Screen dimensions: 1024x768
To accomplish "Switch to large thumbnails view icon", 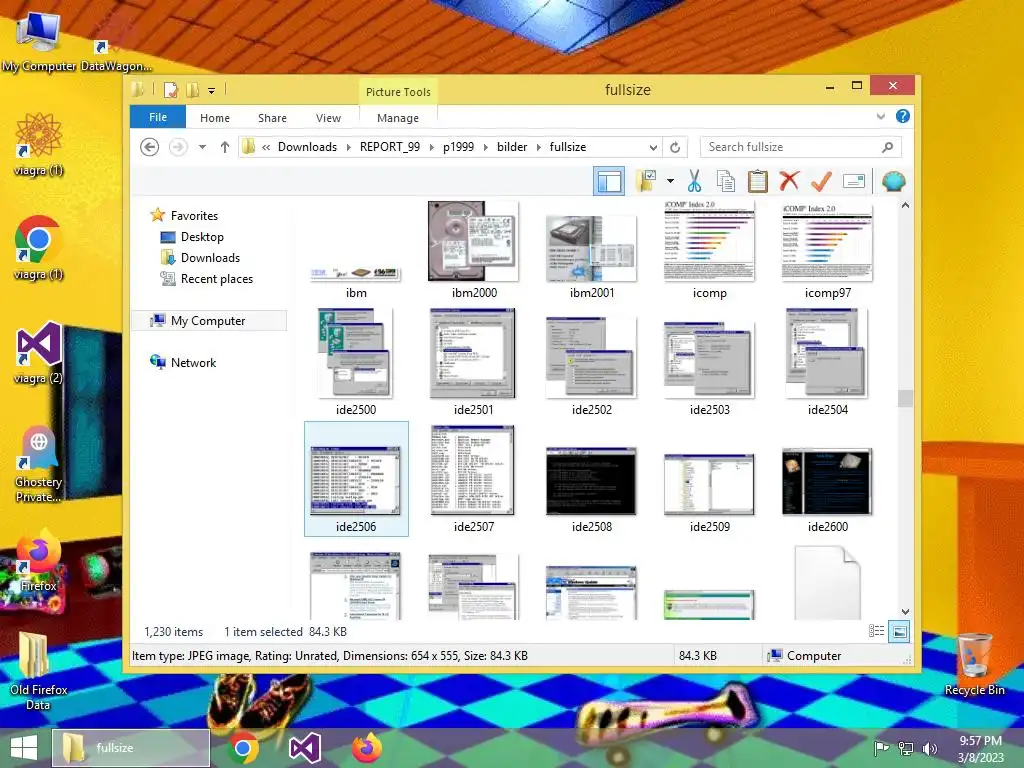I will tap(899, 631).
